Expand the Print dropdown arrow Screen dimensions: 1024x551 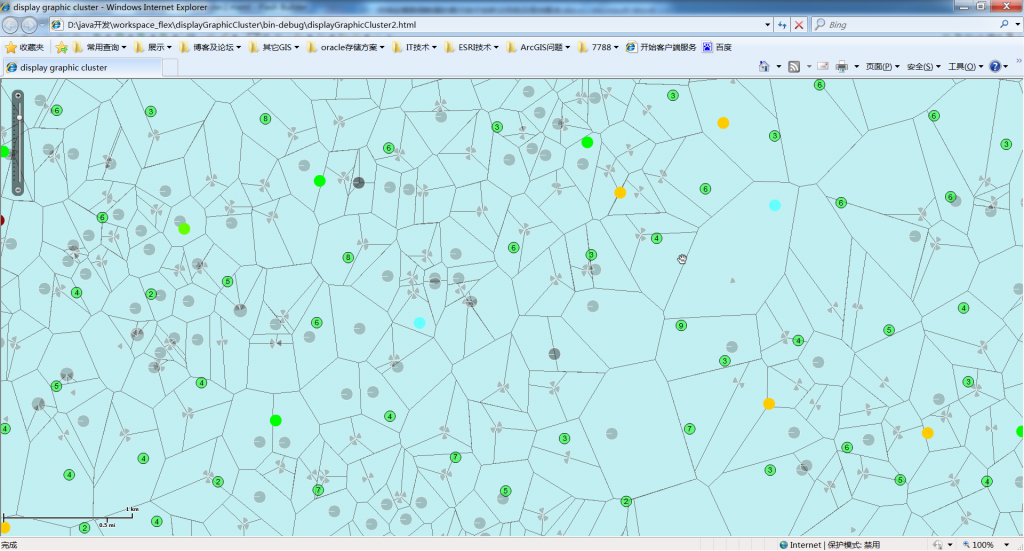point(856,67)
